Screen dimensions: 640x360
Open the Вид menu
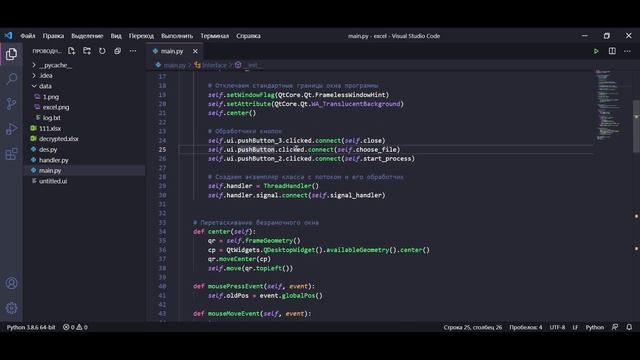tap(116, 36)
